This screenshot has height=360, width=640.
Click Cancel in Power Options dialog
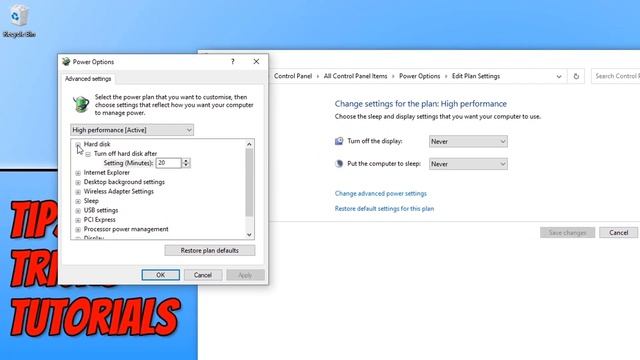click(203, 275)
